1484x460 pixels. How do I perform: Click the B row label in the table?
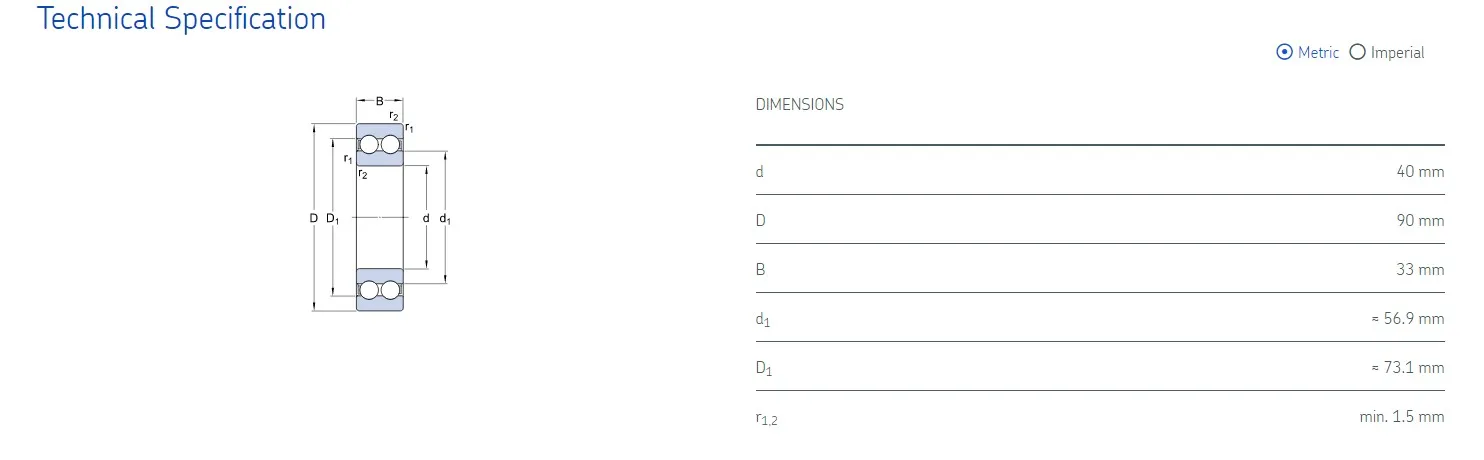click(x=761, y=269)
